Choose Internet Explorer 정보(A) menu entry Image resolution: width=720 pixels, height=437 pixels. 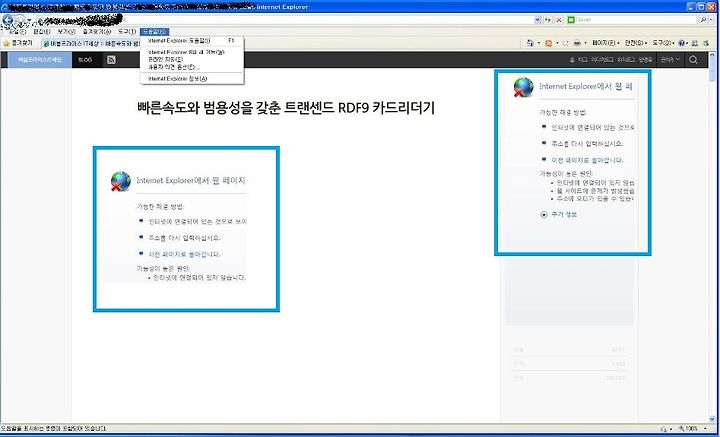pos(192,79)
